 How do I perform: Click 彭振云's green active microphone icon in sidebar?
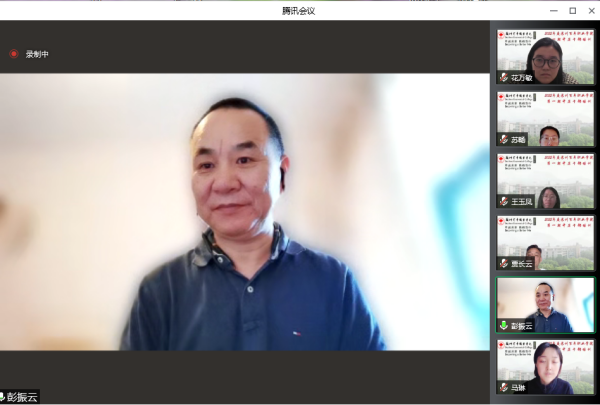(x=504, y=325)
